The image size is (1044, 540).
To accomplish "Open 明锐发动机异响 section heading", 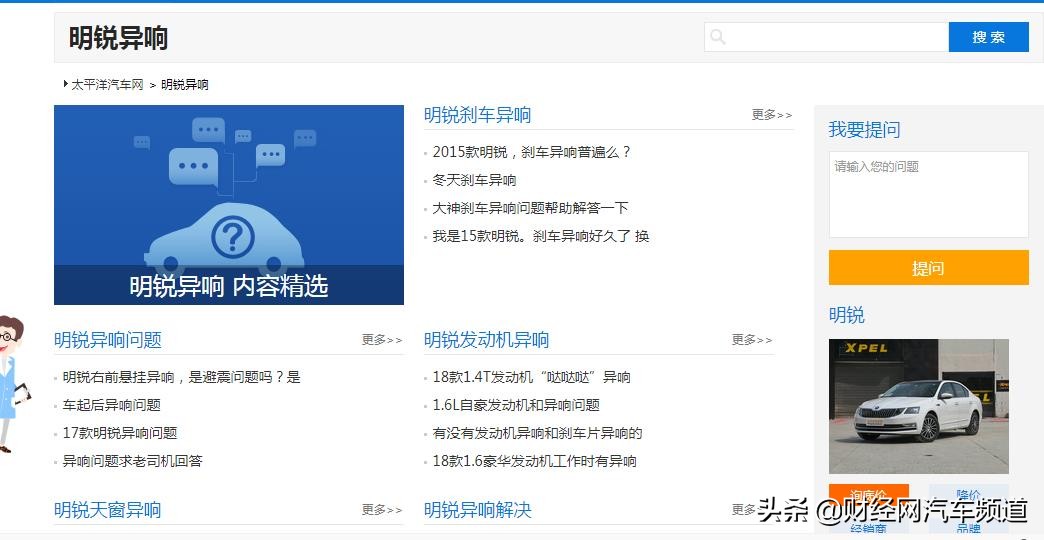I will coord(486,340).
